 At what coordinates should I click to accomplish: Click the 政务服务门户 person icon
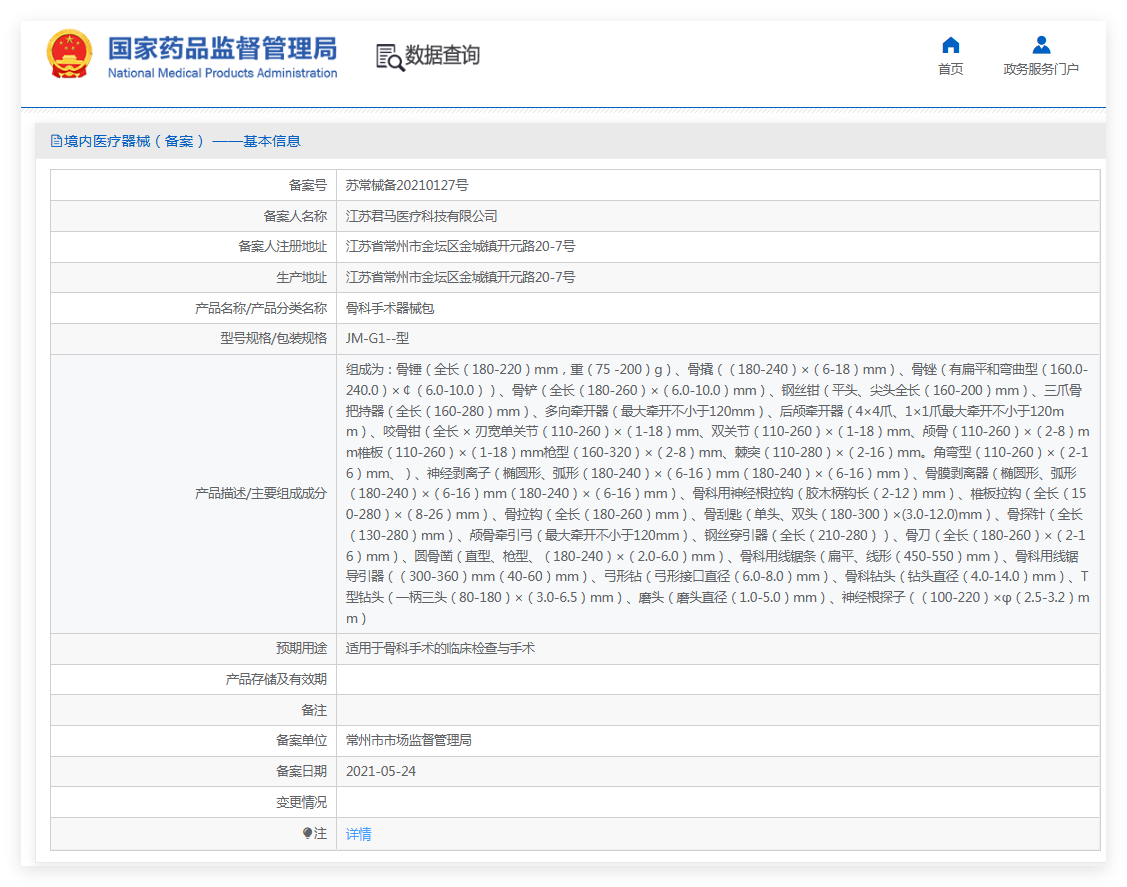(x=1041, y=45)
